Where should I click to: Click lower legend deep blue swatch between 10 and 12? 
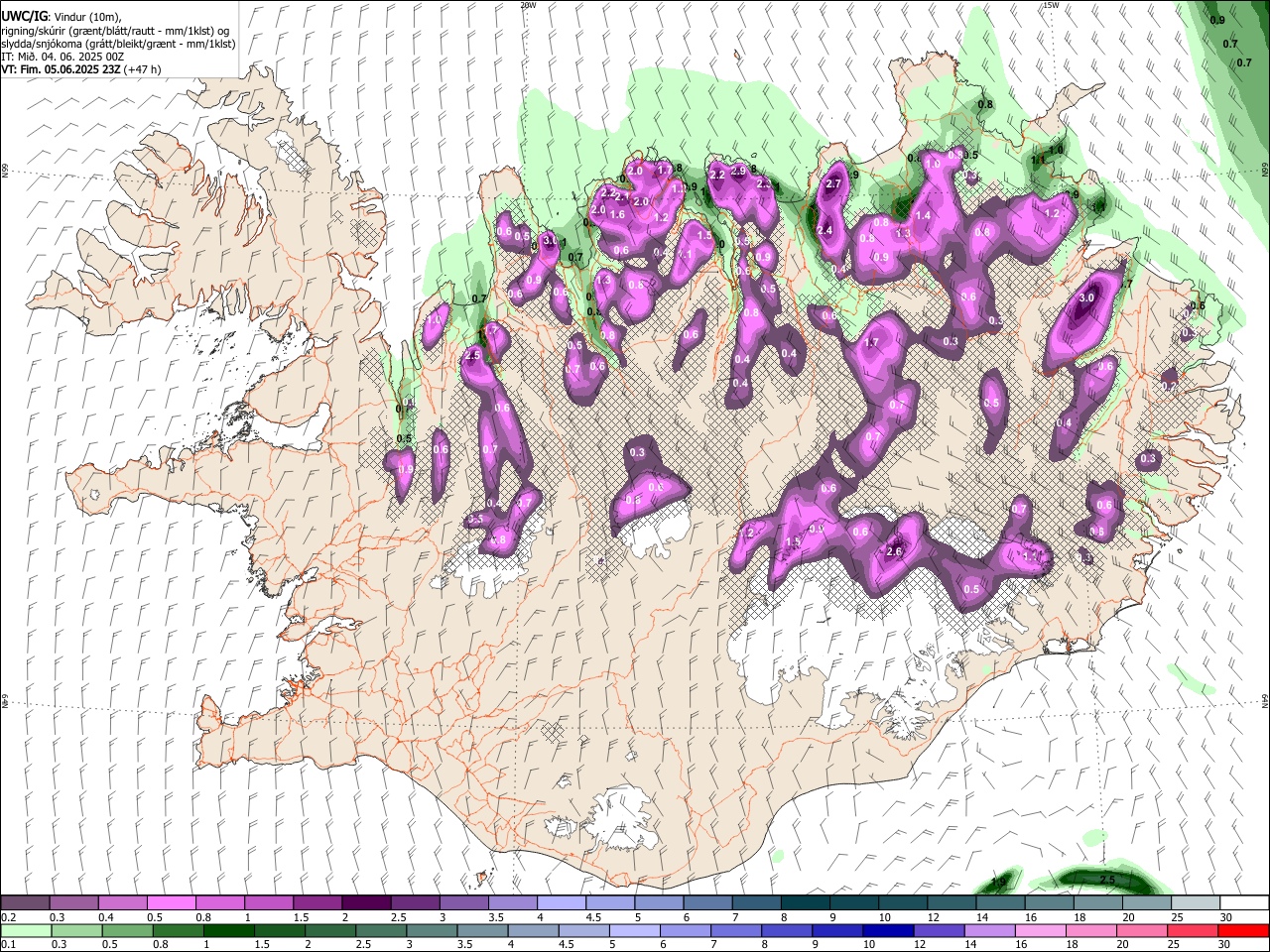click(x=887, y=930)
